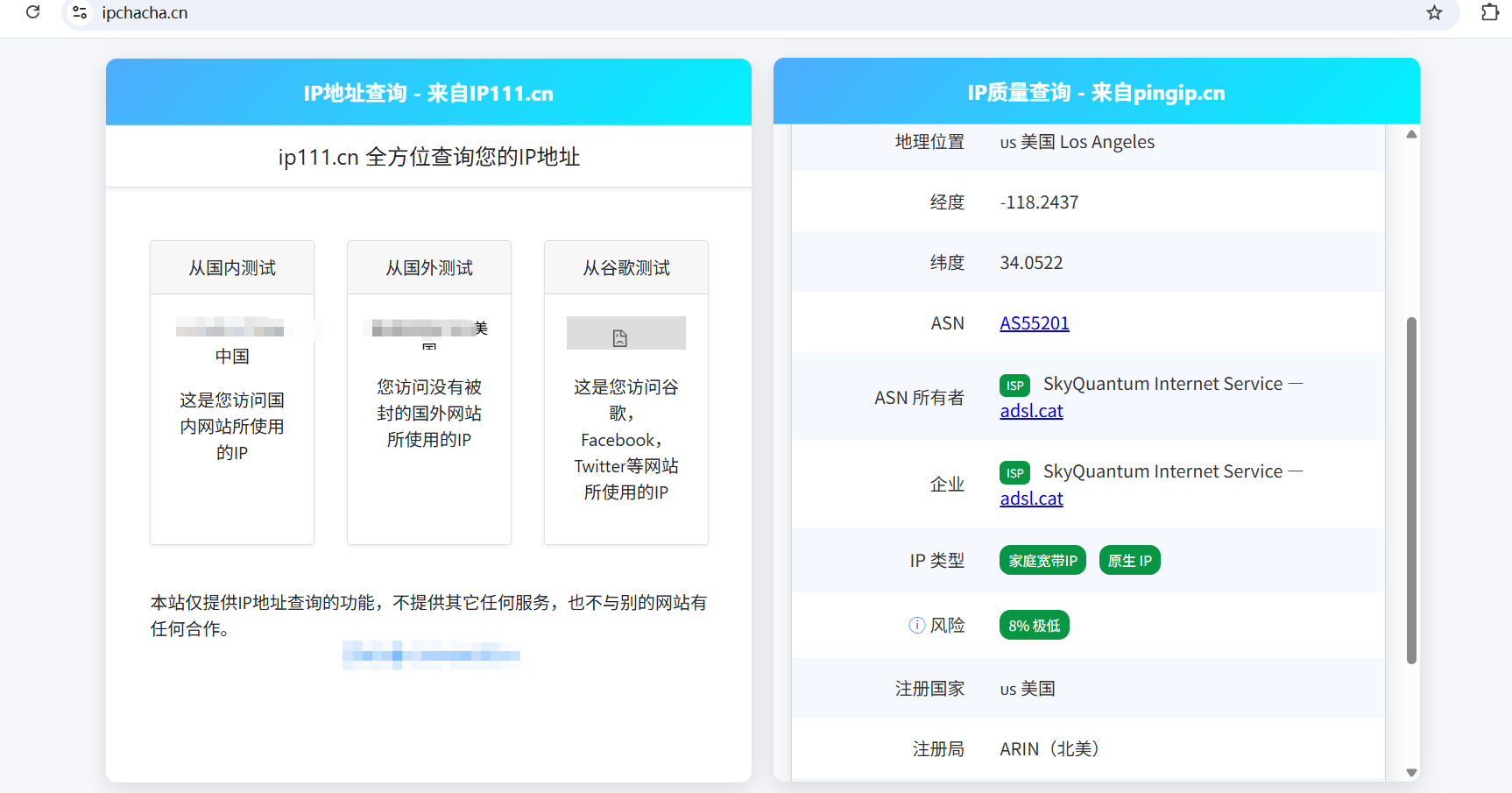Click the blurred IP in 从国内测试 card
Viewport: 1512px width, 793px height.
pos(230,328)
